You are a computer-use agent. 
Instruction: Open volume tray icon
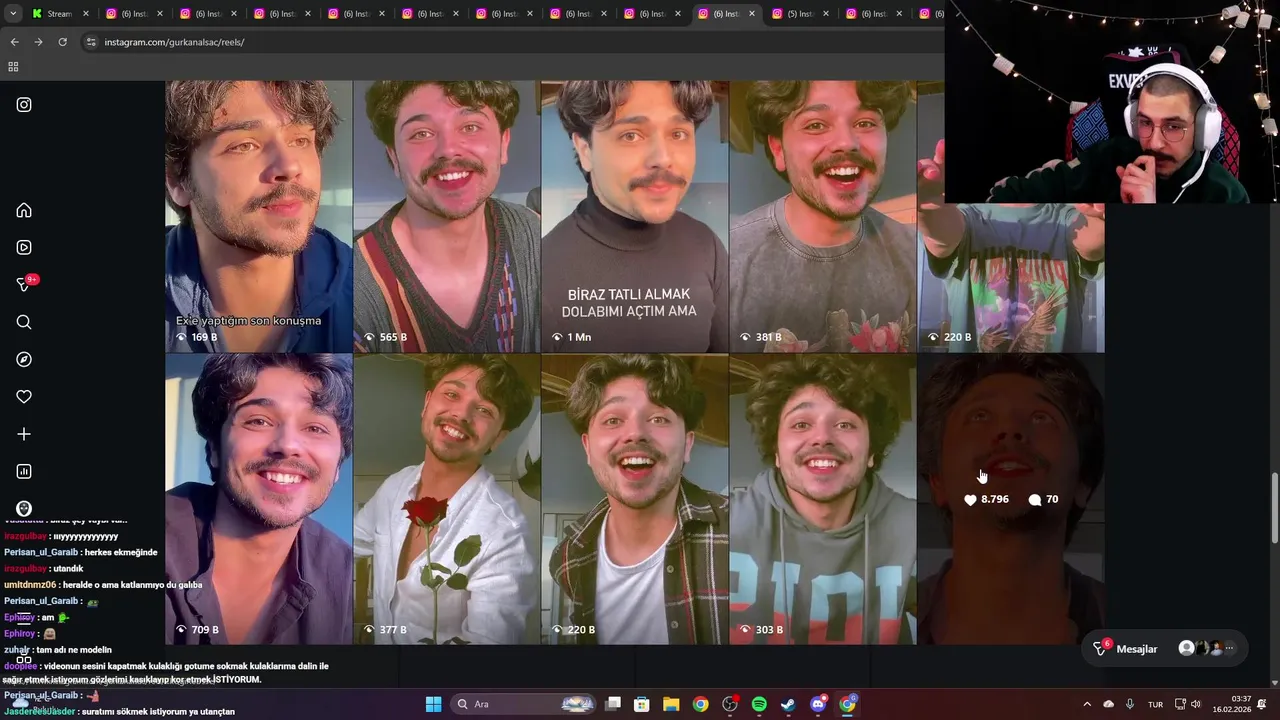(x=1196, y=704)
